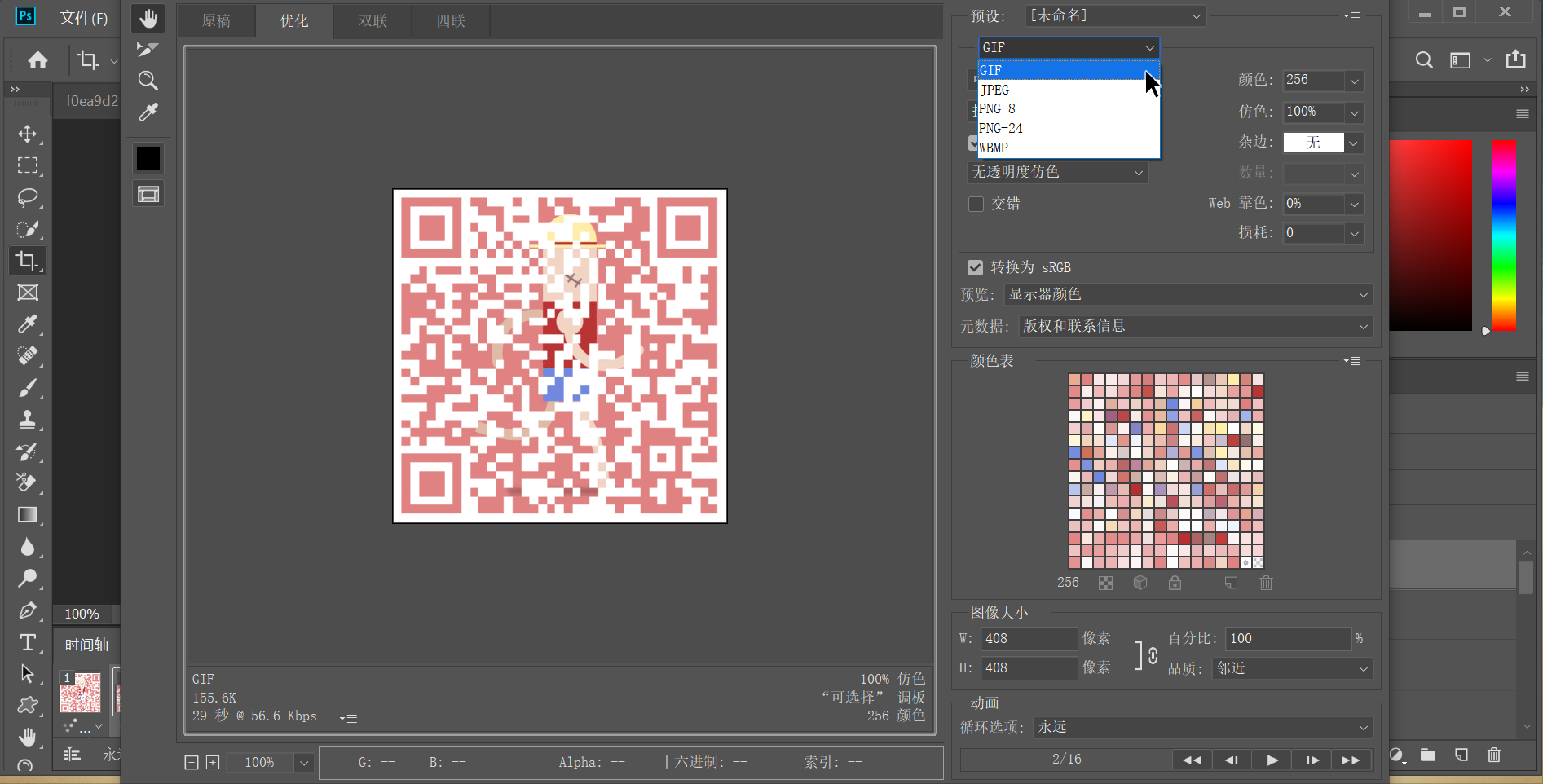Screen dimensions: 1543x784
Task: Go to previous animation frame
Action: 1232,760
